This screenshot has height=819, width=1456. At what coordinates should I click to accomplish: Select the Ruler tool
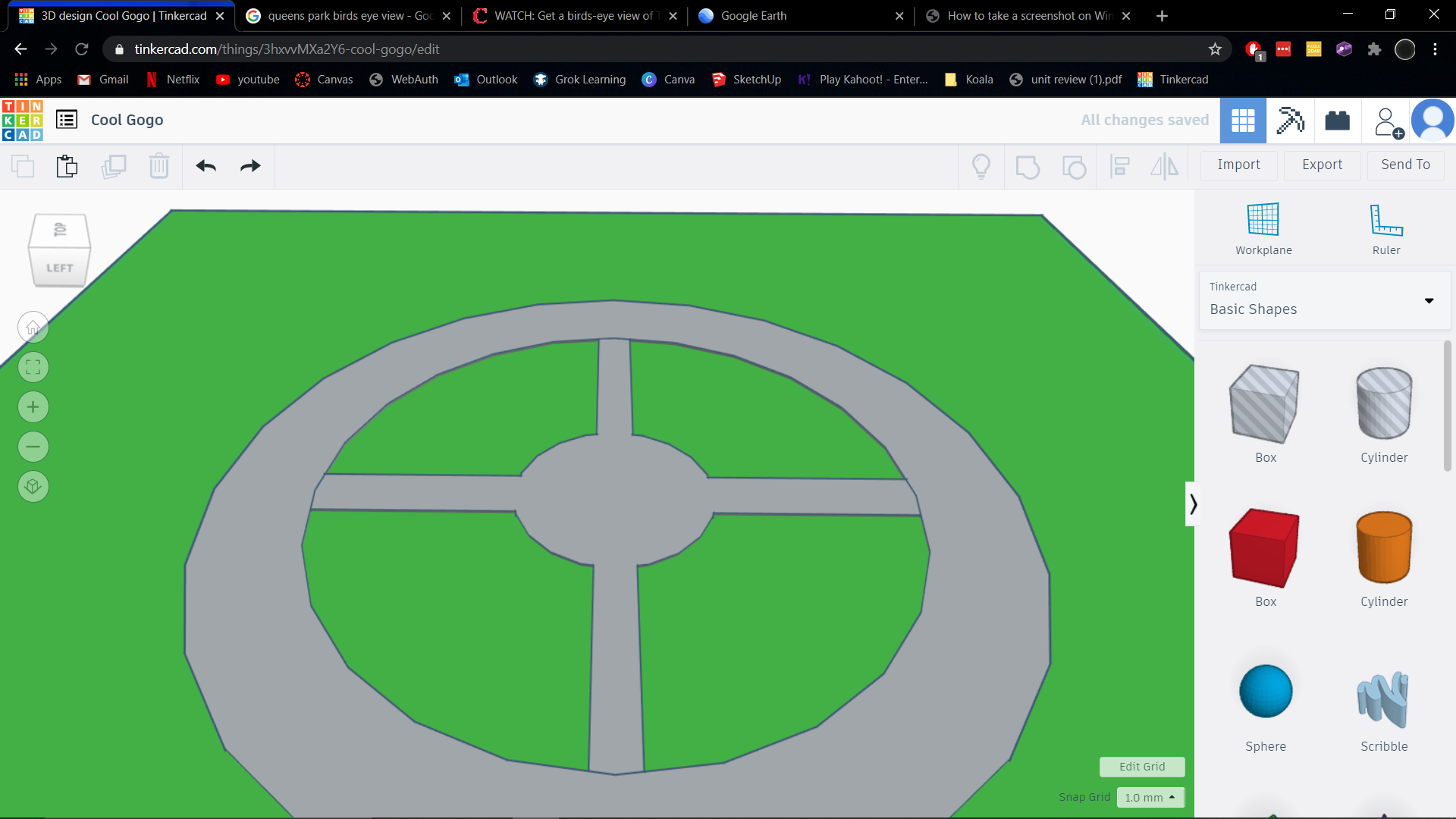click(x=1386, y=229)
